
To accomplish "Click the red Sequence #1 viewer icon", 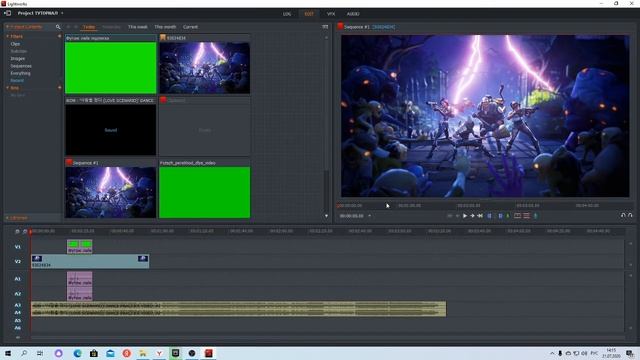I will (x=340, y=27).
